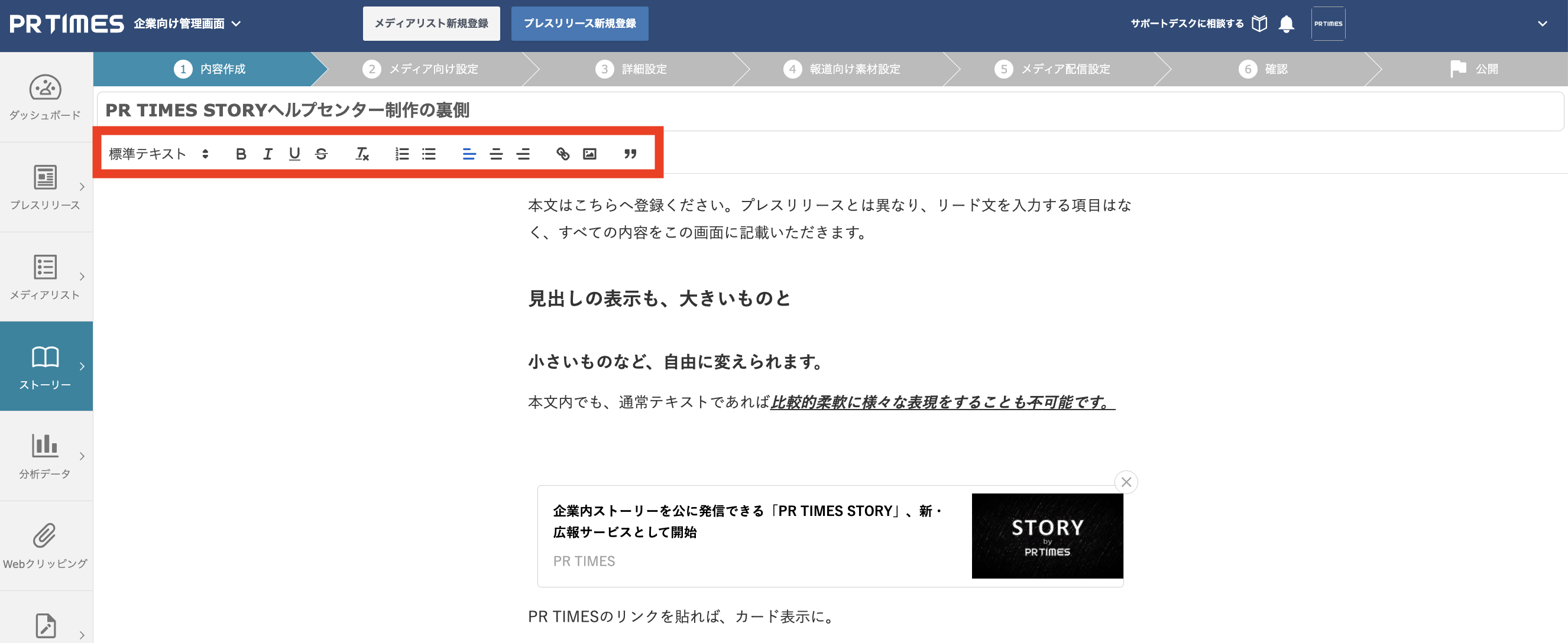Click サポートデスクに相談する link
Image resolution: width=1568 pixels, height=643 pixels.
tap(1187, 24)
